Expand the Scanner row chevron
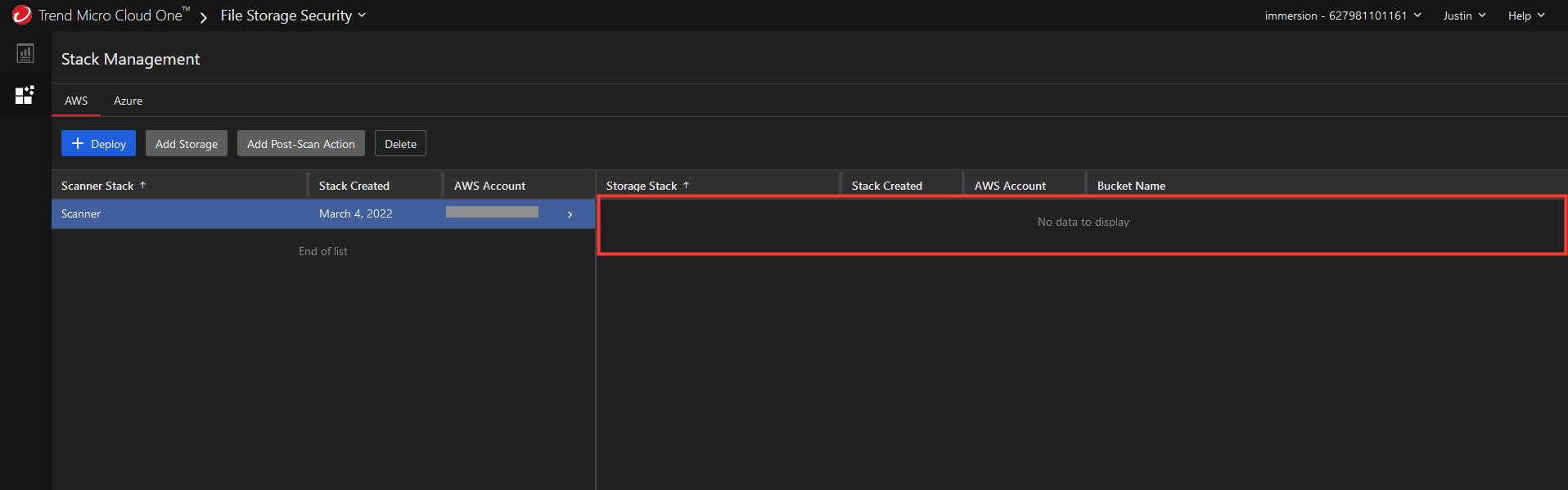Screen dimensions: 1568x490 [570, 214]
